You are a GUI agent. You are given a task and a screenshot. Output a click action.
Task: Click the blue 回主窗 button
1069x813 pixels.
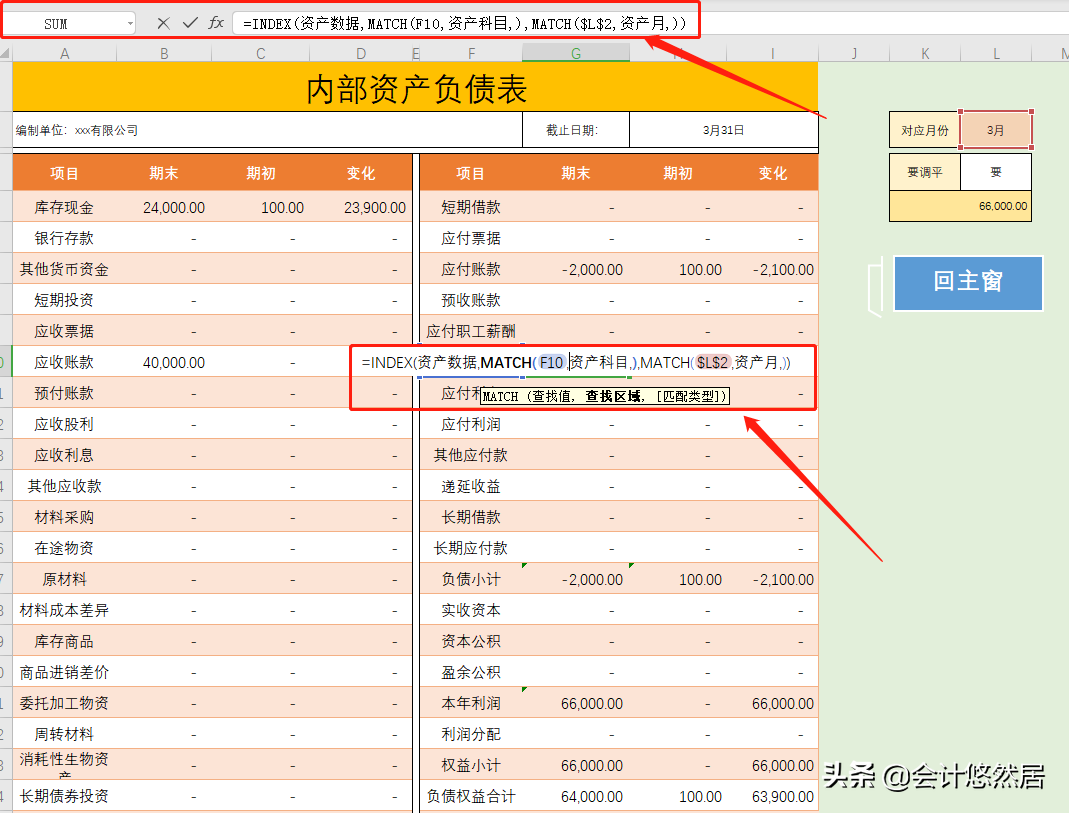coord(966,283)
